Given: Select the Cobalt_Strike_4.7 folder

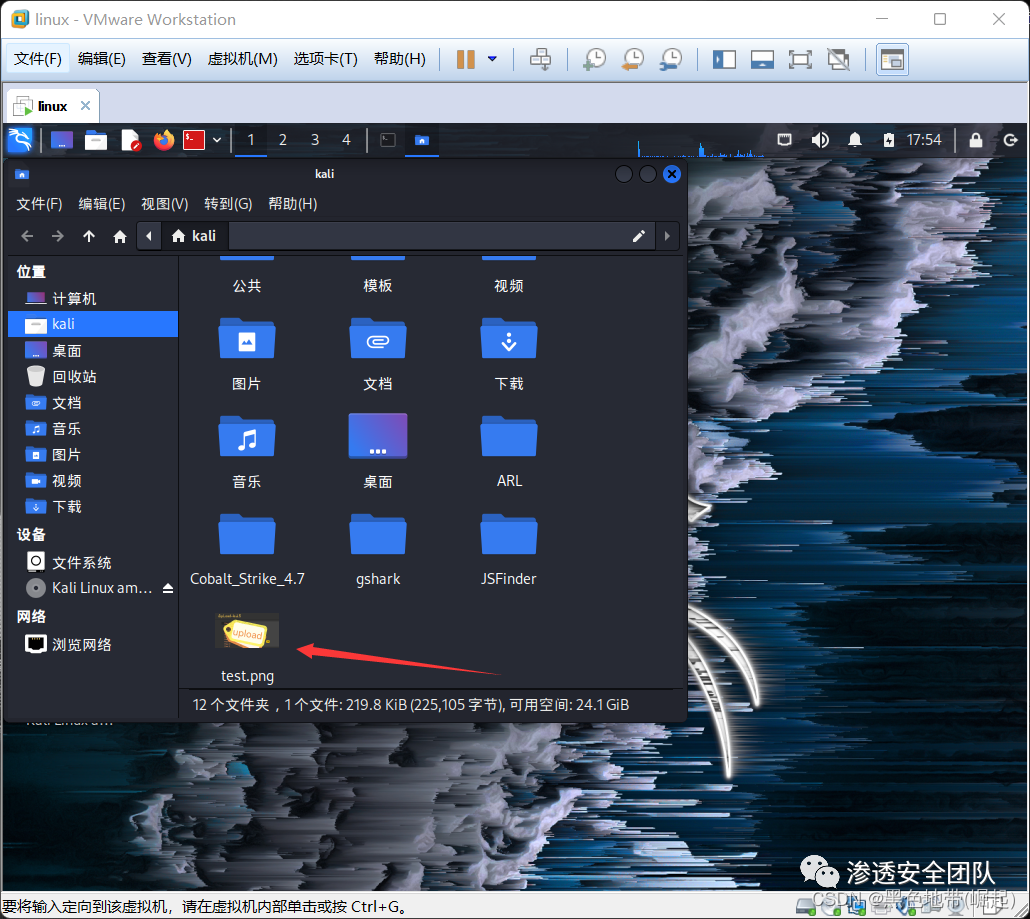Looking at the screenshot, I should (x=246, y=535).
